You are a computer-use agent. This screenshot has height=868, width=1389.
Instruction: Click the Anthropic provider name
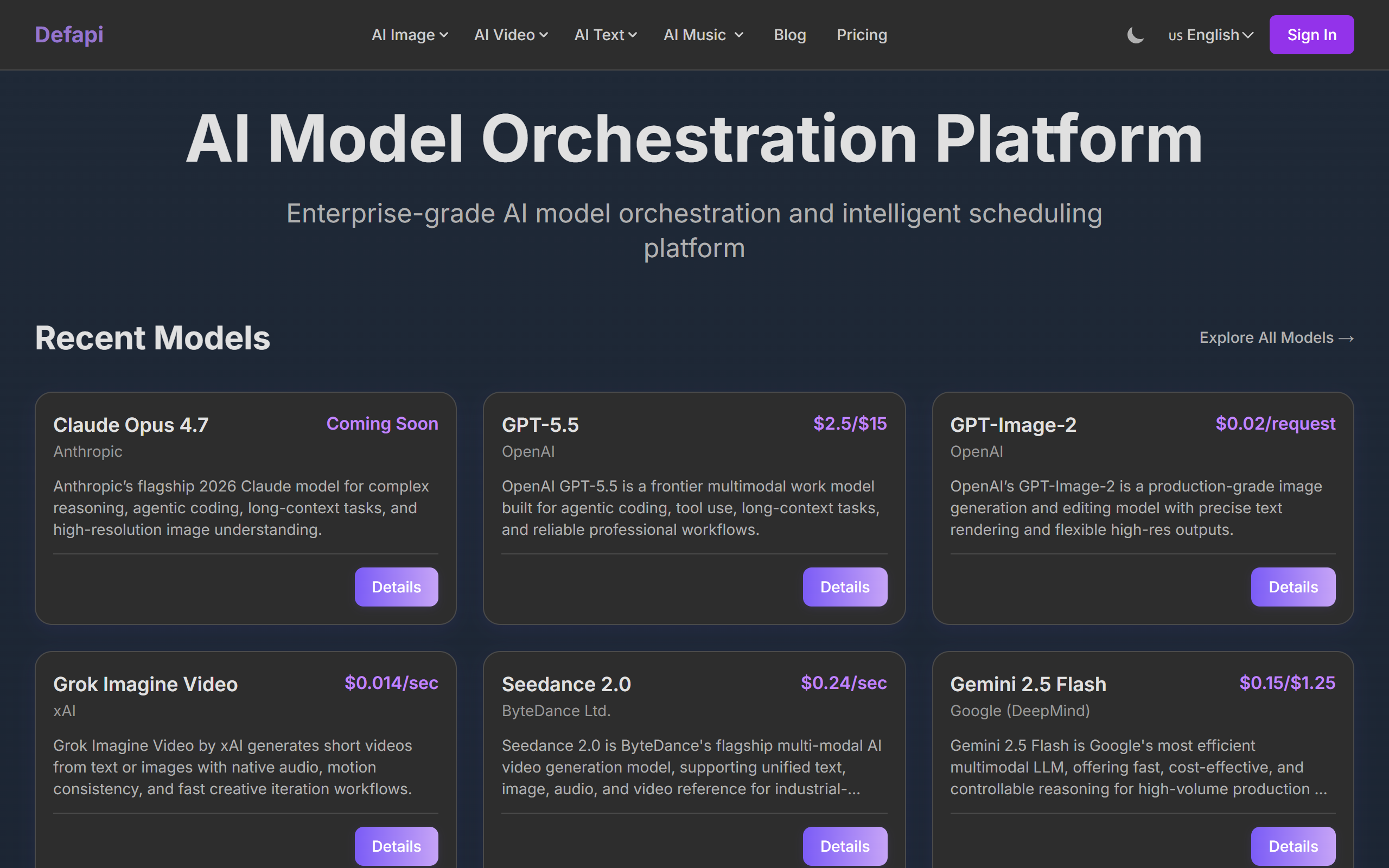point(88,452)
